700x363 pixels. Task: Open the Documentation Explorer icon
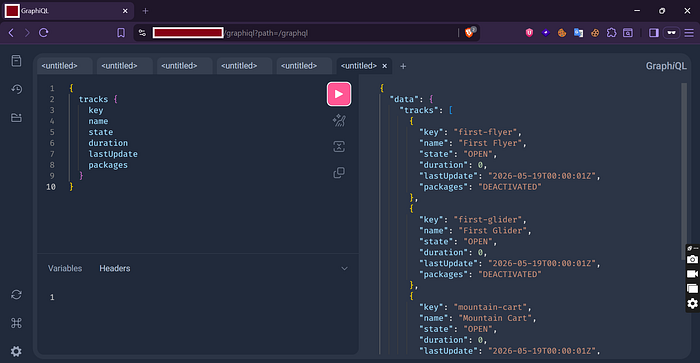tap(17, 61)
